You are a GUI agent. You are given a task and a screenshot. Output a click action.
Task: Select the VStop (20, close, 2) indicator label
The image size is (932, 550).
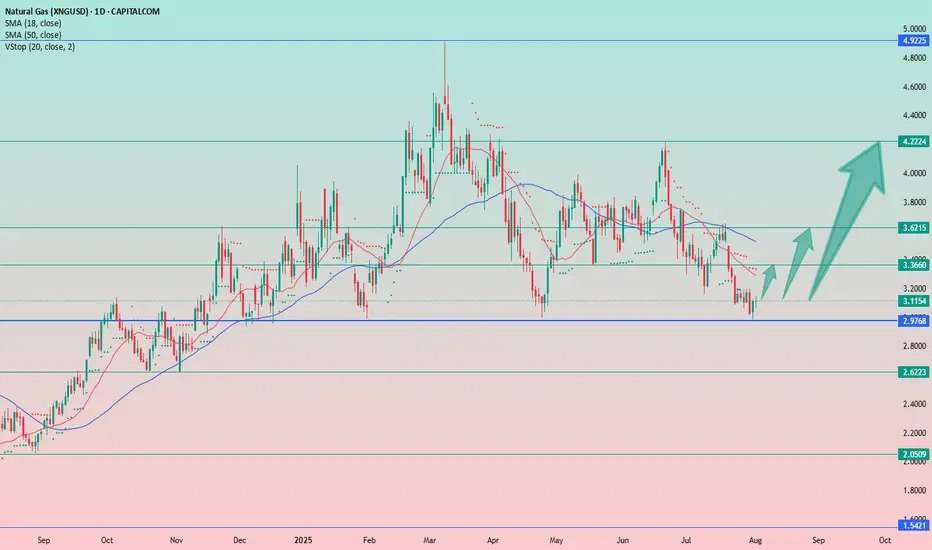(x=40, y=46)
